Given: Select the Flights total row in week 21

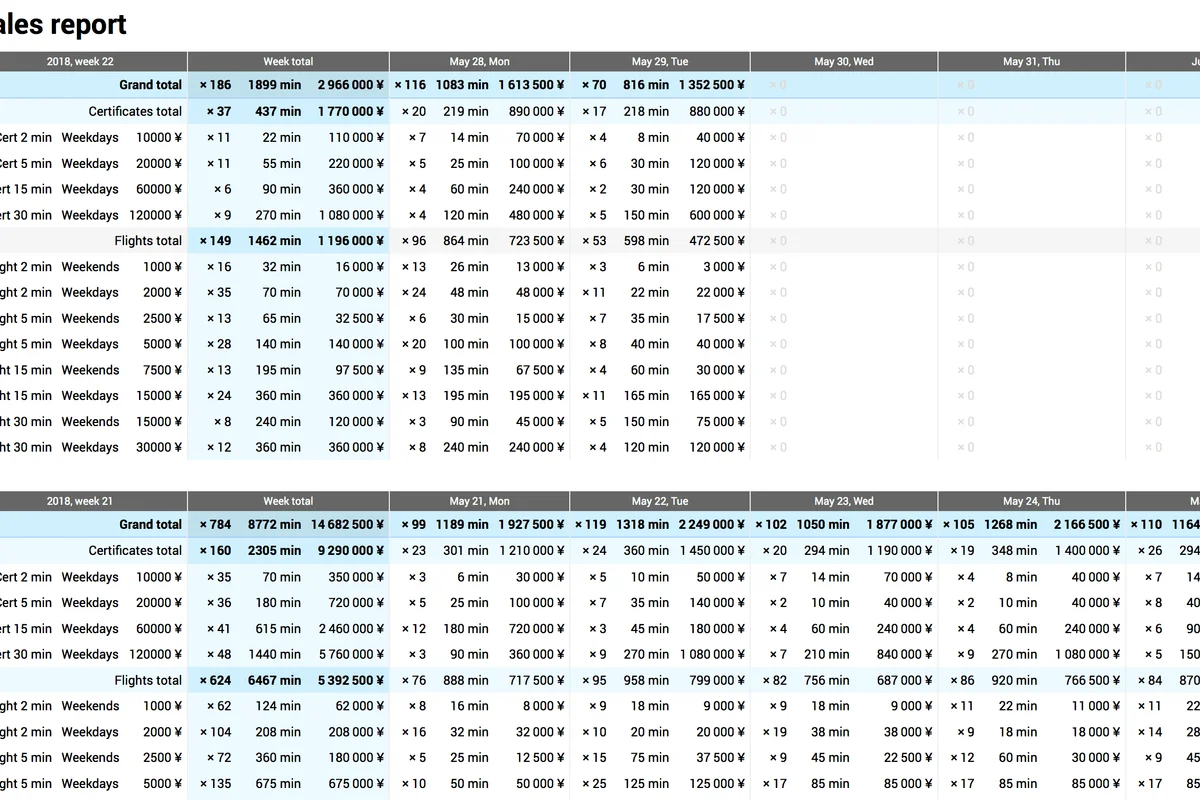Looking at the screenshot, I should (x=150, y=680).
